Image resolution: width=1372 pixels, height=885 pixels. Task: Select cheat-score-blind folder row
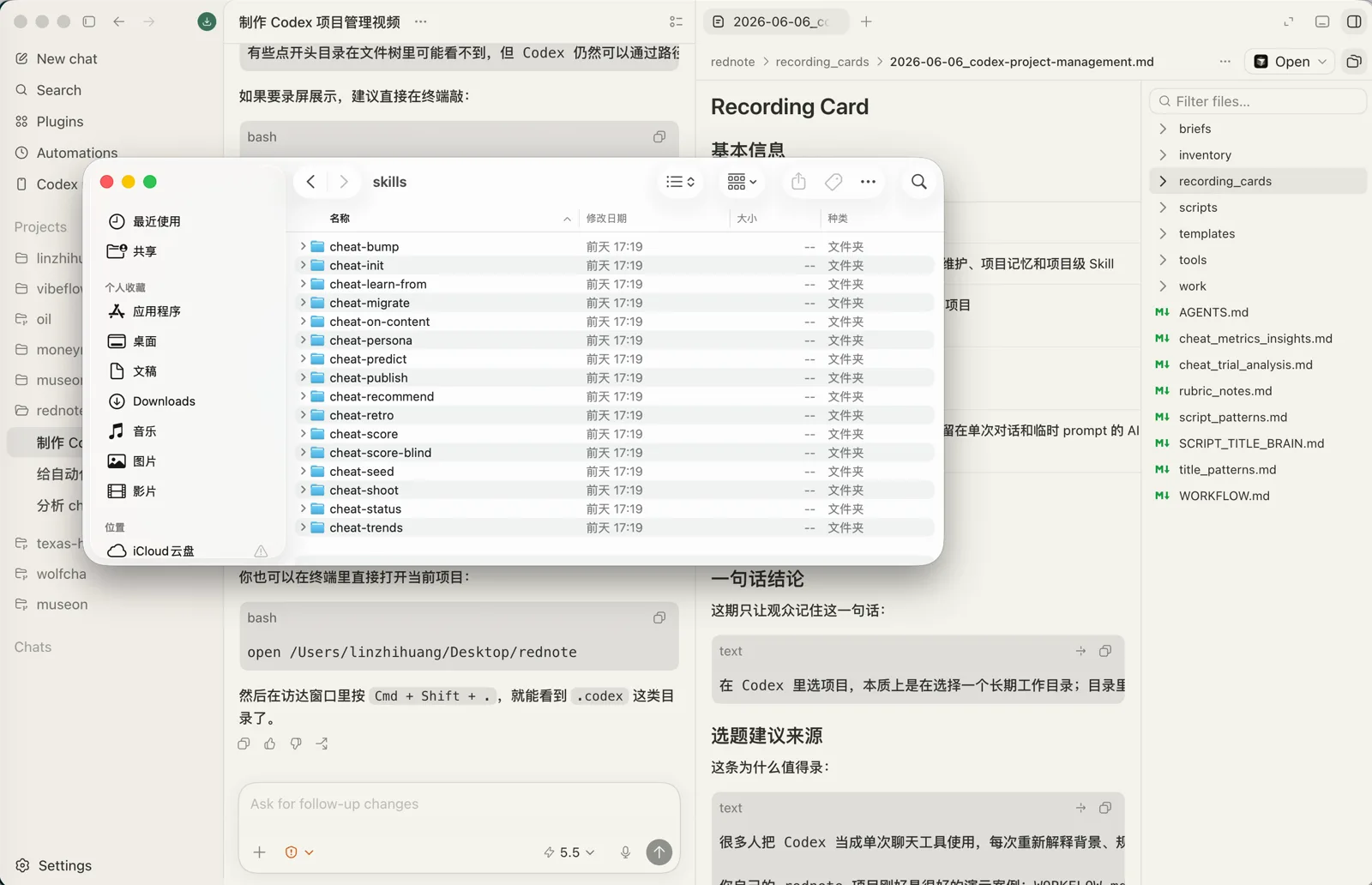pos(615,453)
